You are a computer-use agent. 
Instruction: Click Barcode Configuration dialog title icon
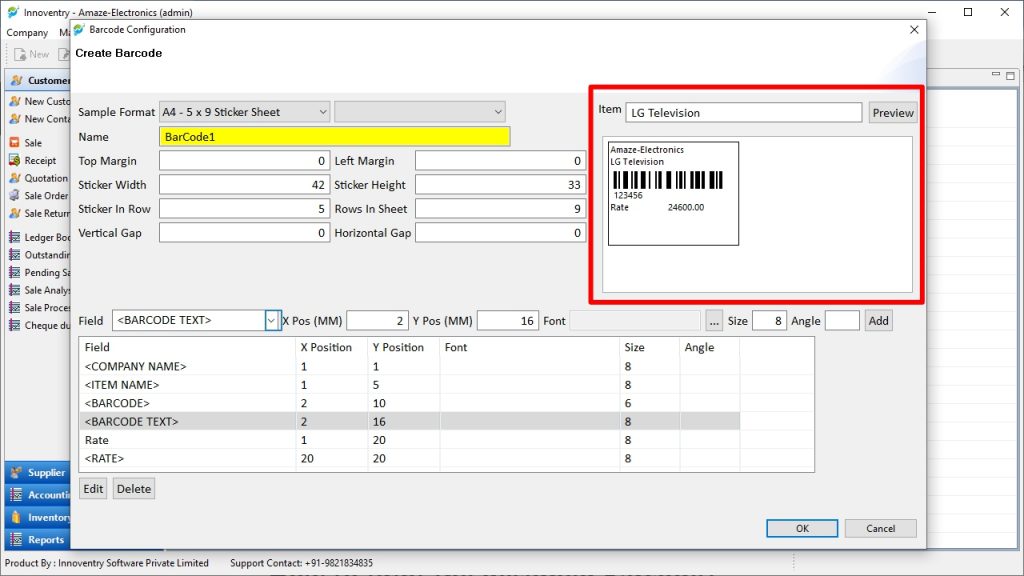click(x=80, y=29)
